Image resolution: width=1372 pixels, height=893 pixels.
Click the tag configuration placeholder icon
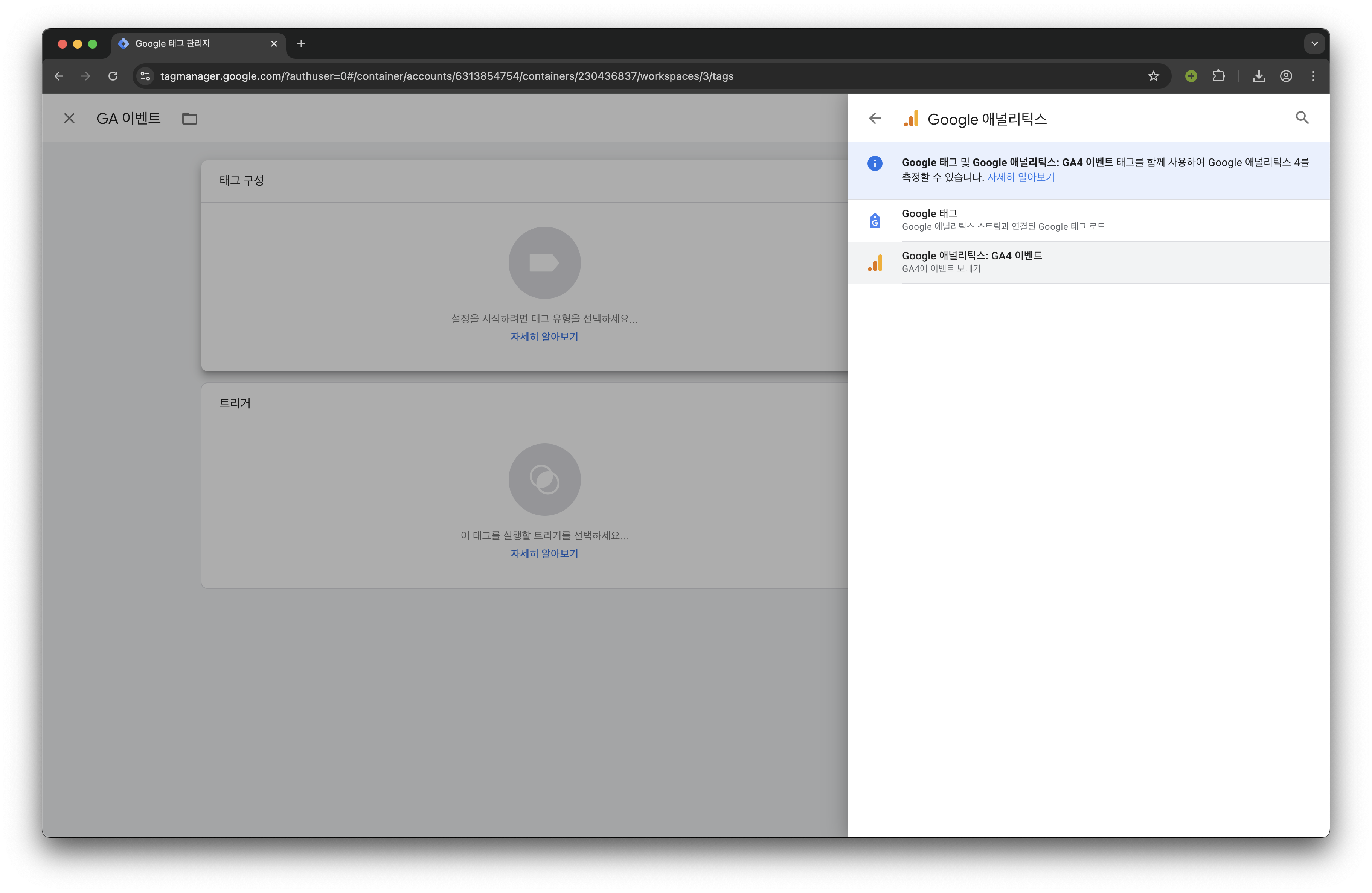click(544, 263)
